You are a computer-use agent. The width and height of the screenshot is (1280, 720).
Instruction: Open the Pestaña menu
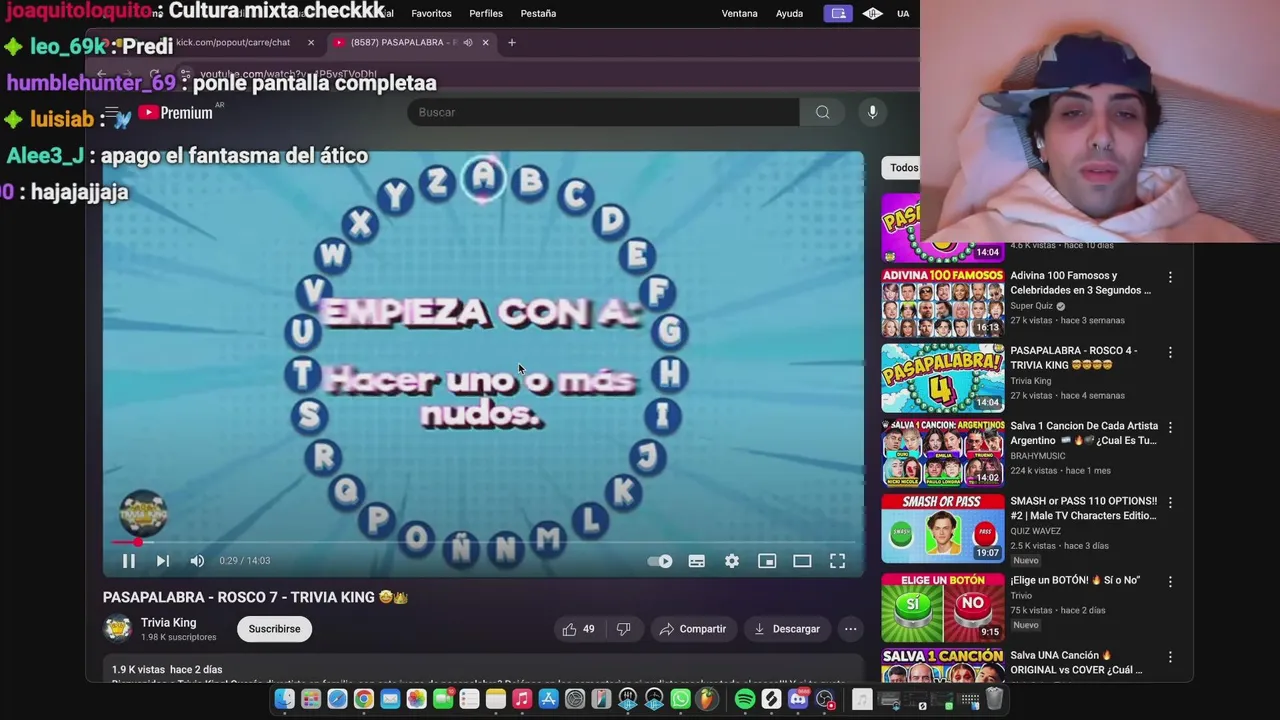(538, 13)
